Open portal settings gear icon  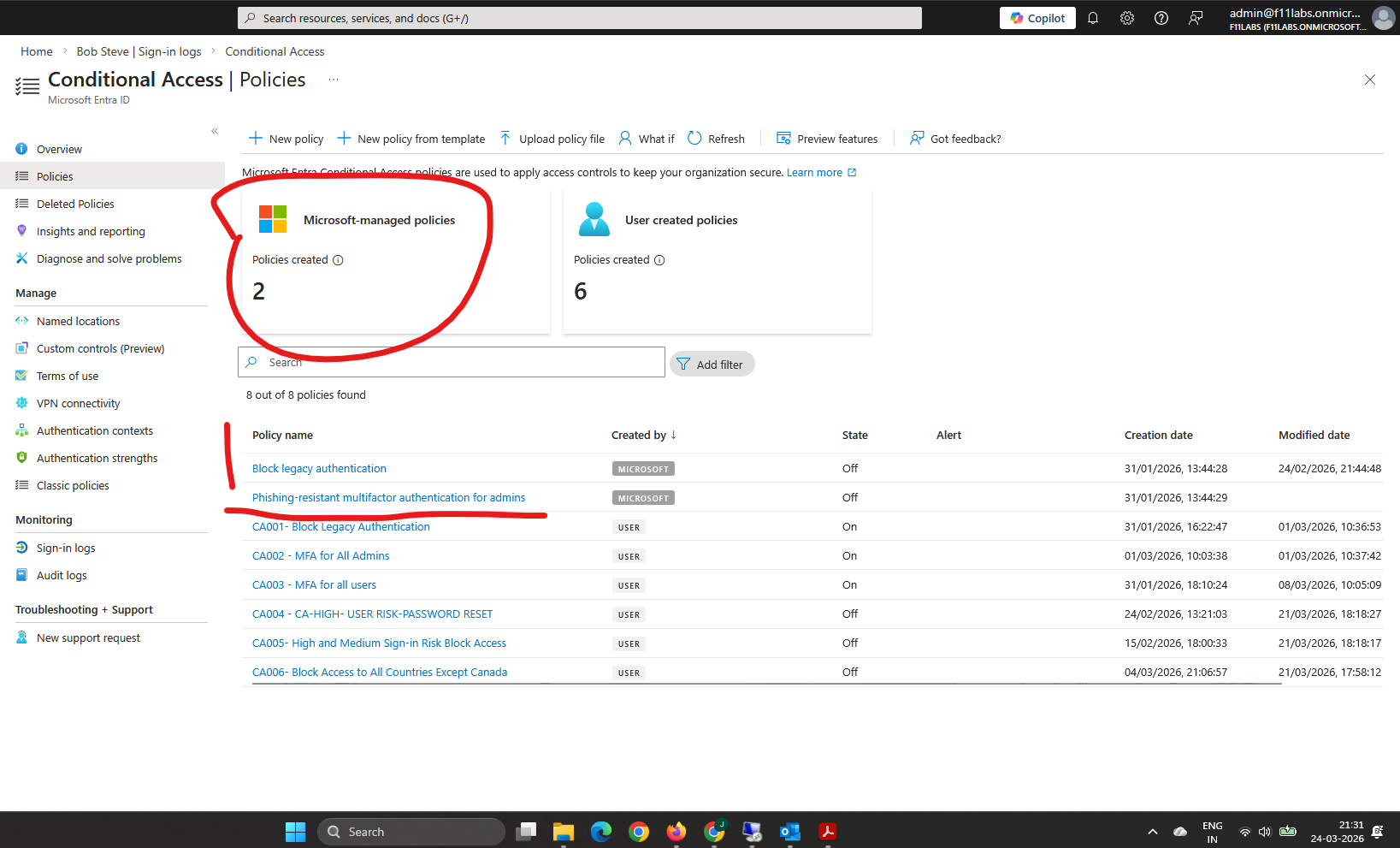[1127, 18]
